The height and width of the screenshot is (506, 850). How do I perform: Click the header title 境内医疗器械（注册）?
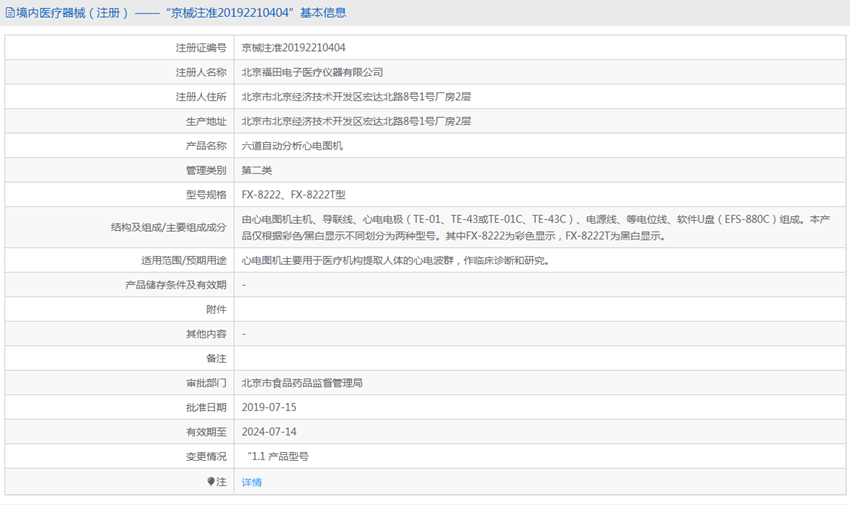pos(72,12)
